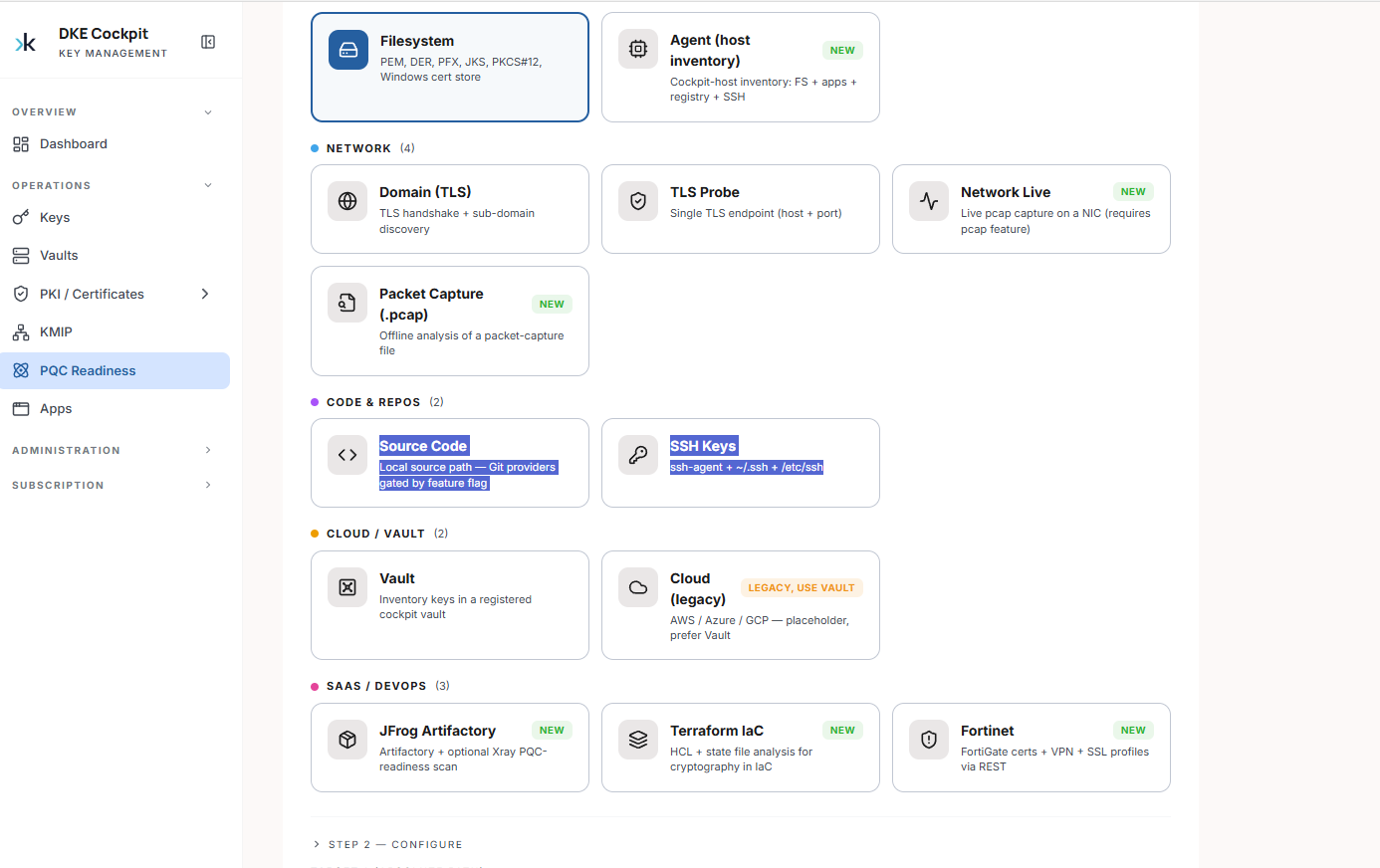The width and height of the screenshot is (1380, 868).
Task: Open the Vaults page
Action: tap(115, 256)
